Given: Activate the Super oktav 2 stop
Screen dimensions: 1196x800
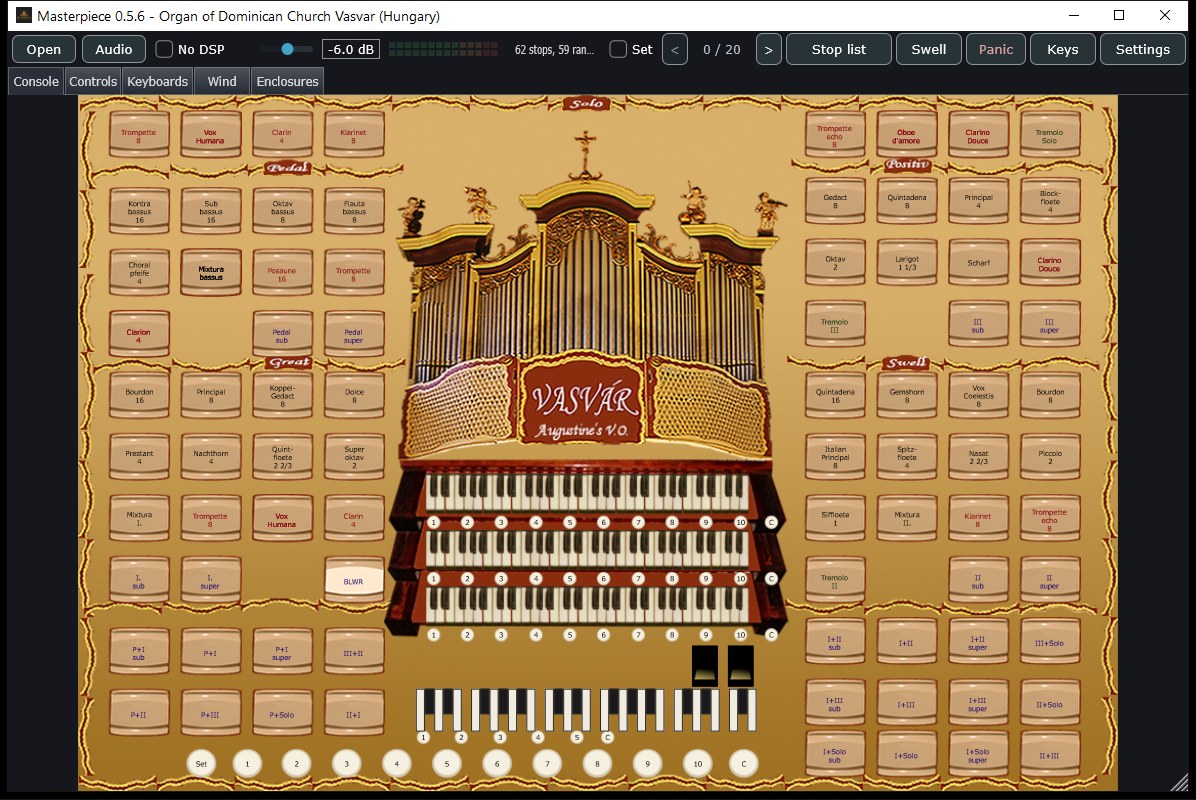Looking at the screenshot, I should (354, 456).
